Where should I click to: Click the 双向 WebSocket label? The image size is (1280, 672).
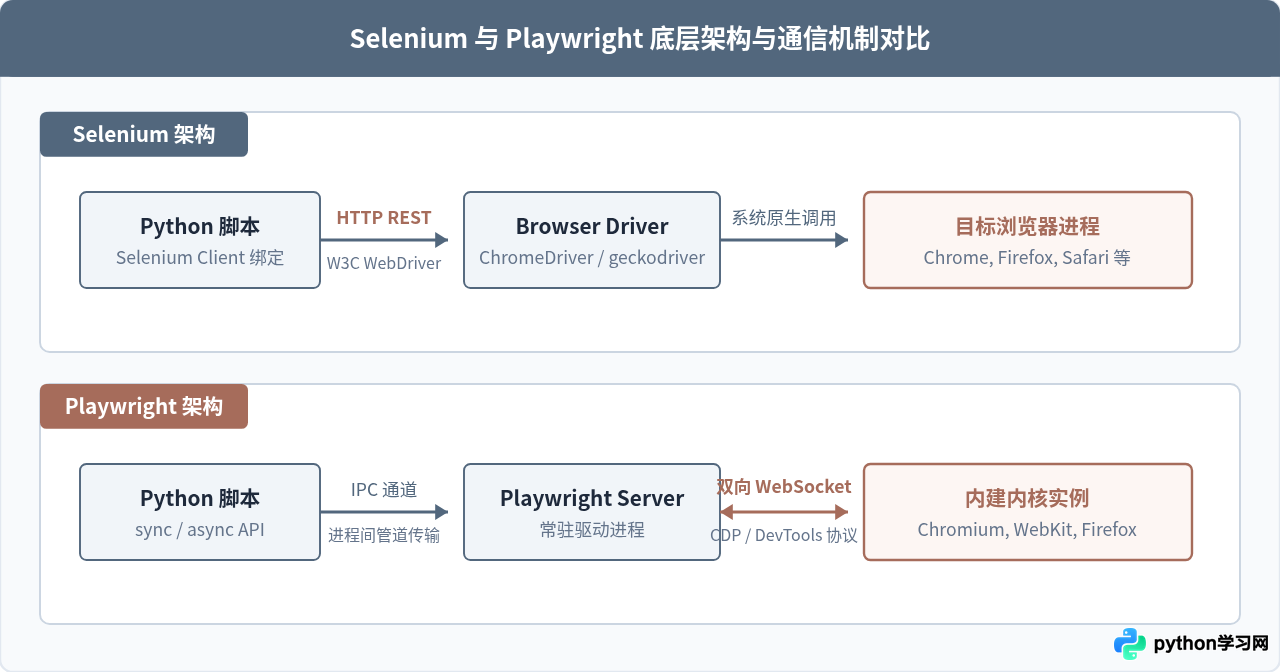click(784, 487)
